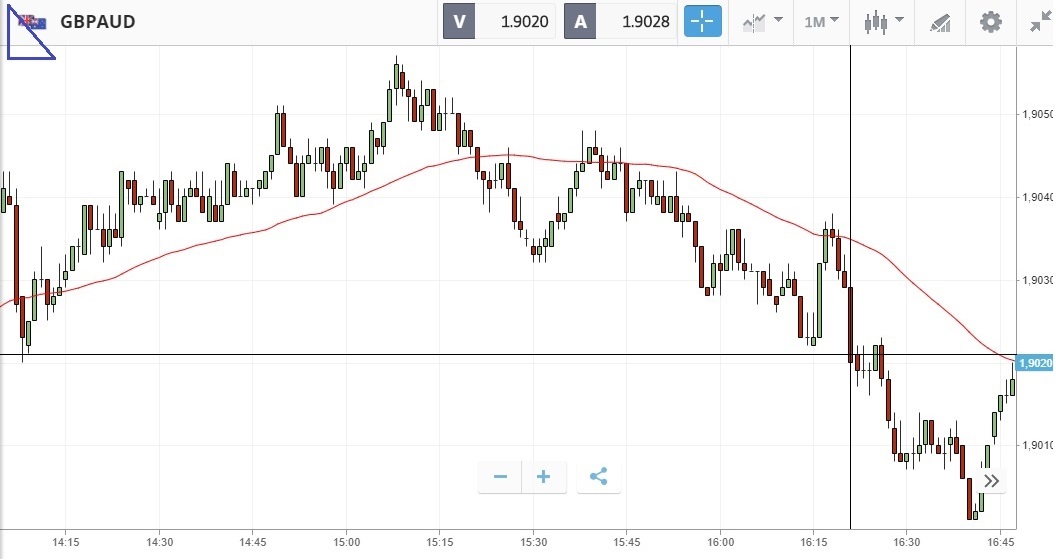Click the 16:30 time axis label
The height and width of the screenshot is (560, 1056).
pyautogui.click(x=905, y=543)
